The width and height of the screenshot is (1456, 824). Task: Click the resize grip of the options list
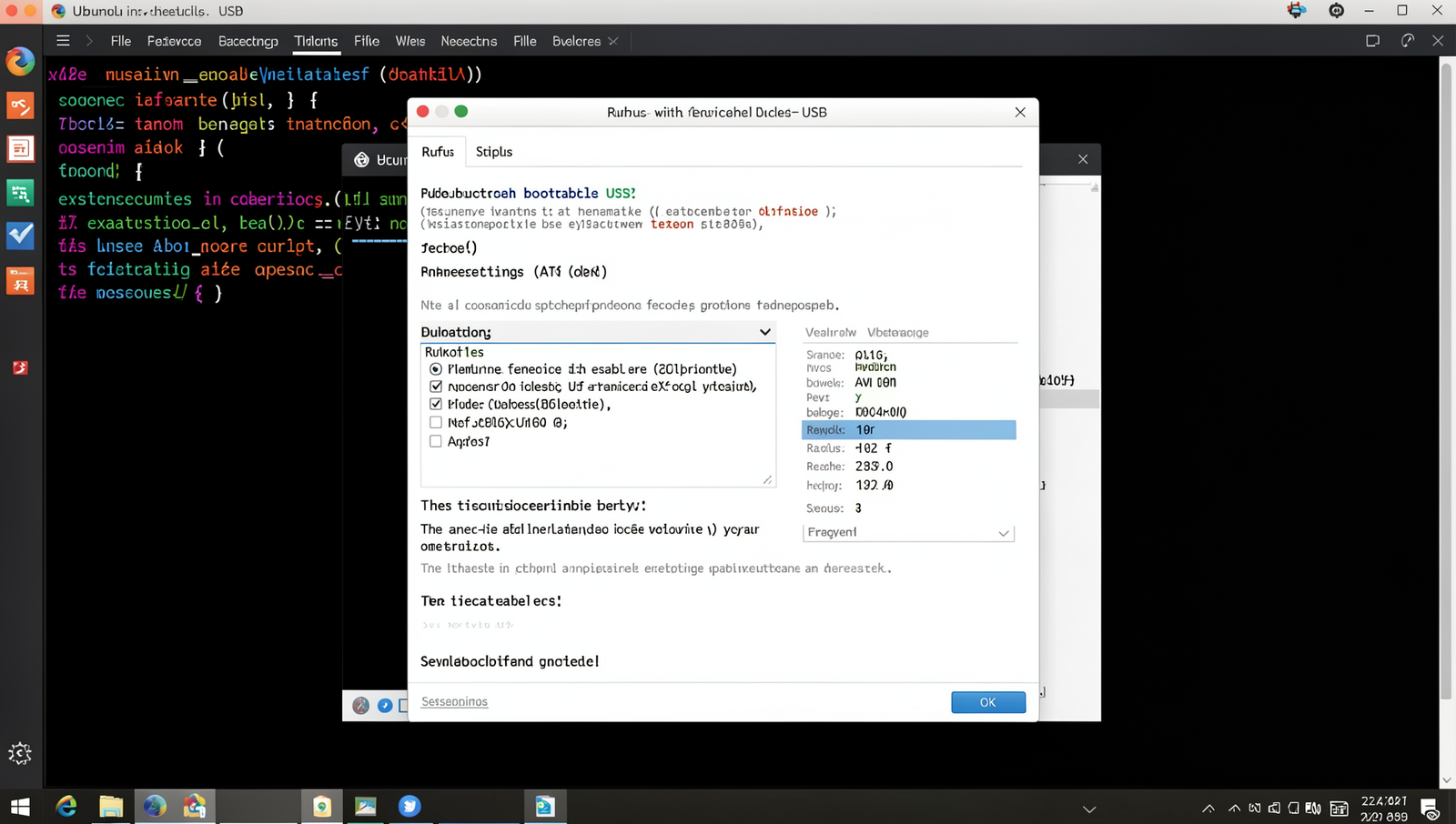[x=768, y=480]
